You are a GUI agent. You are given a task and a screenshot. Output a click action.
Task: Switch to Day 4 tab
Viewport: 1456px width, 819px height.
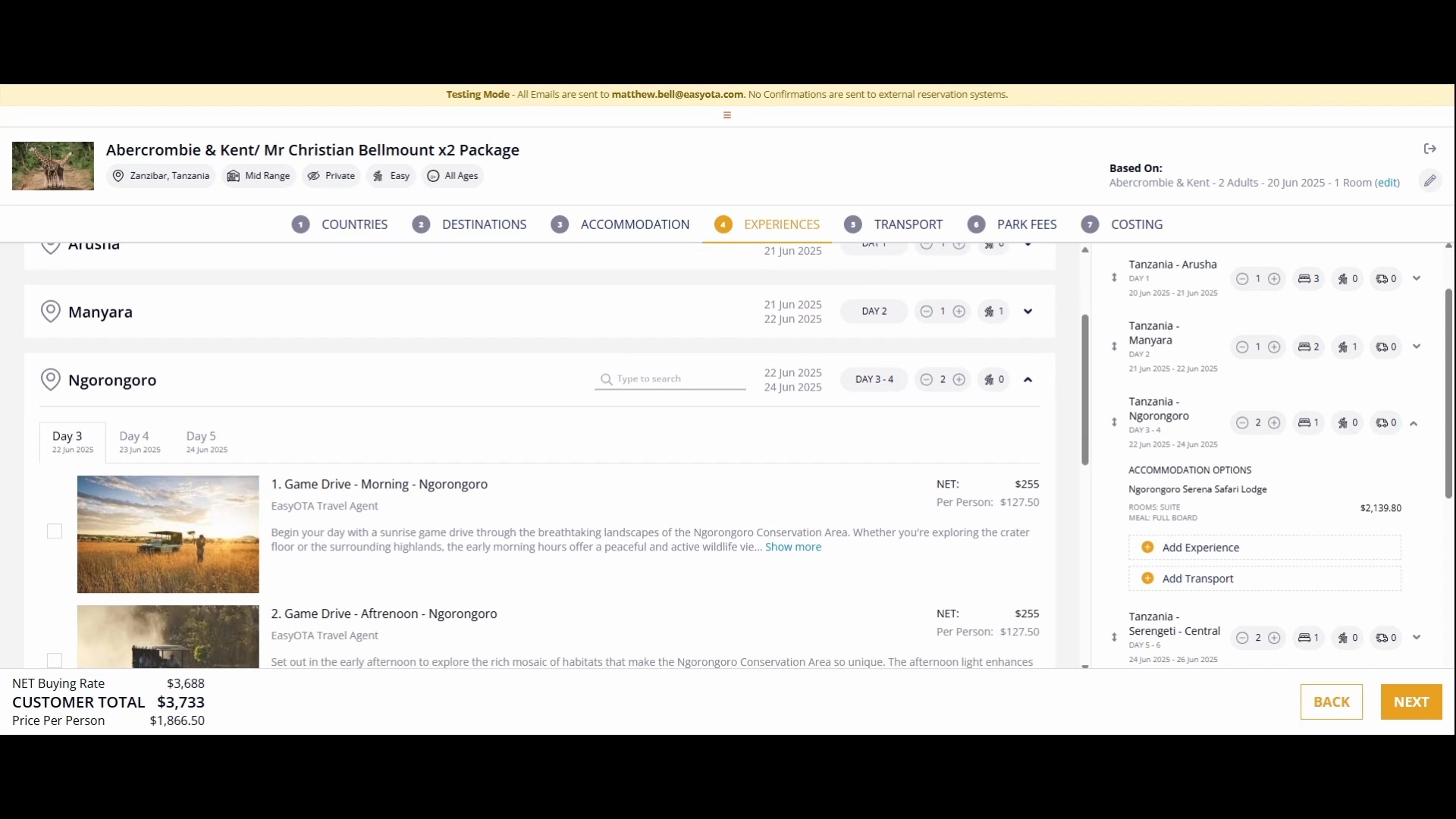140,442
